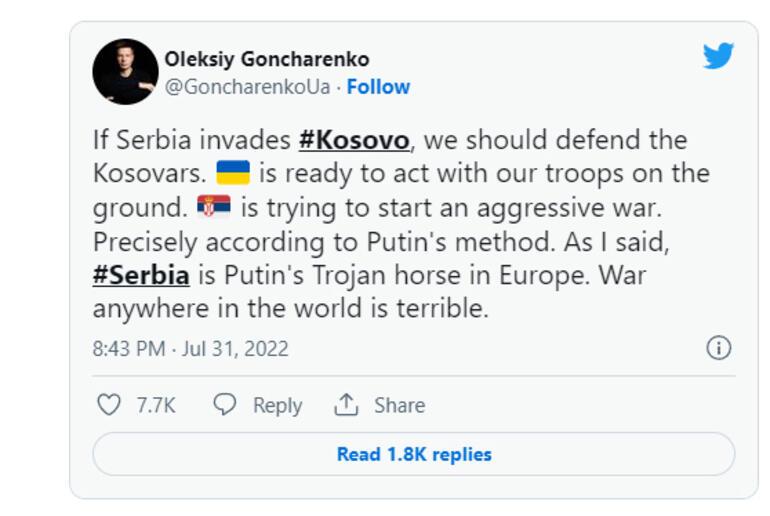Click the Reply text label

pos(277,406)
